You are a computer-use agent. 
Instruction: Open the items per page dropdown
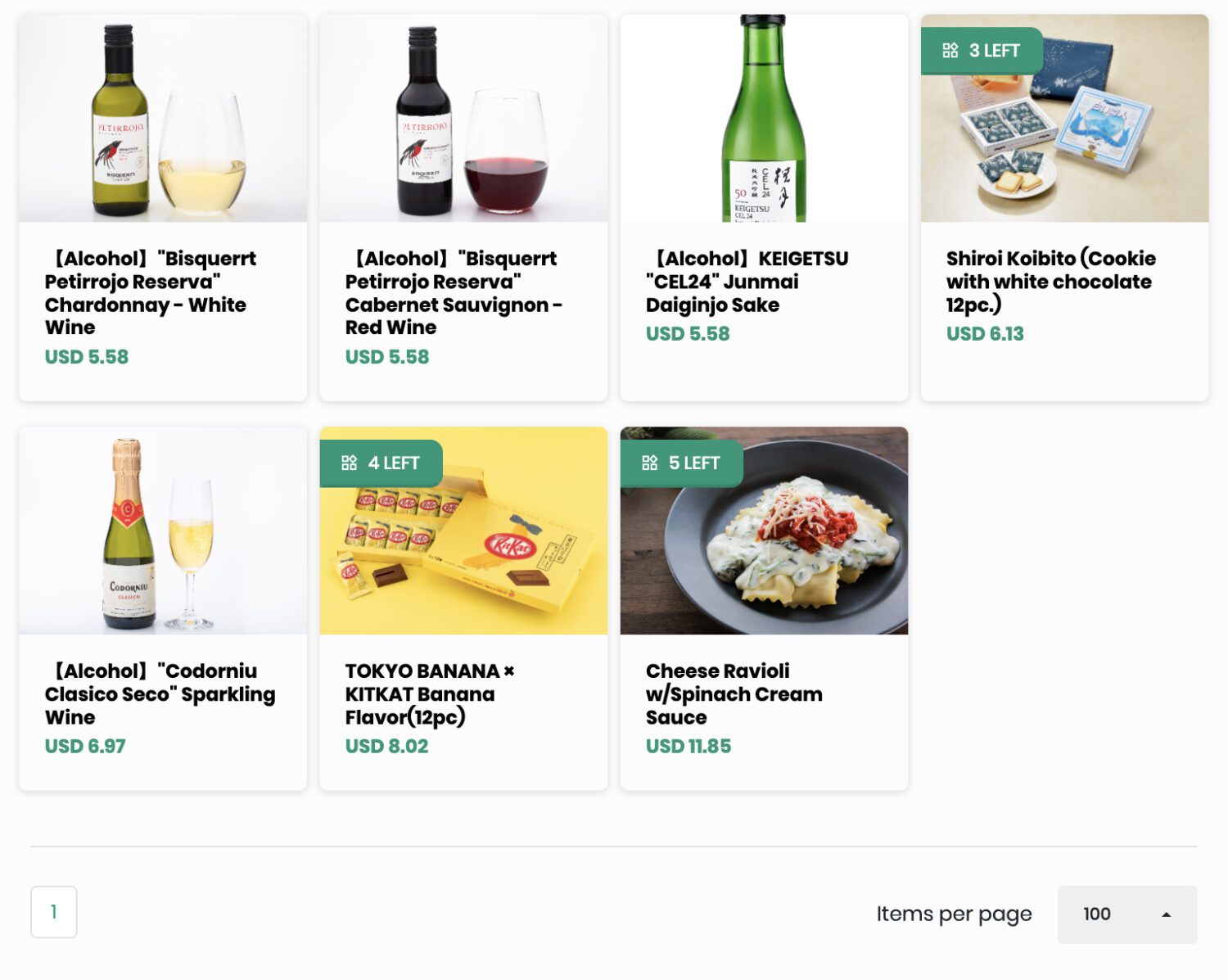pyautogui.click(x=1127, y=915)
